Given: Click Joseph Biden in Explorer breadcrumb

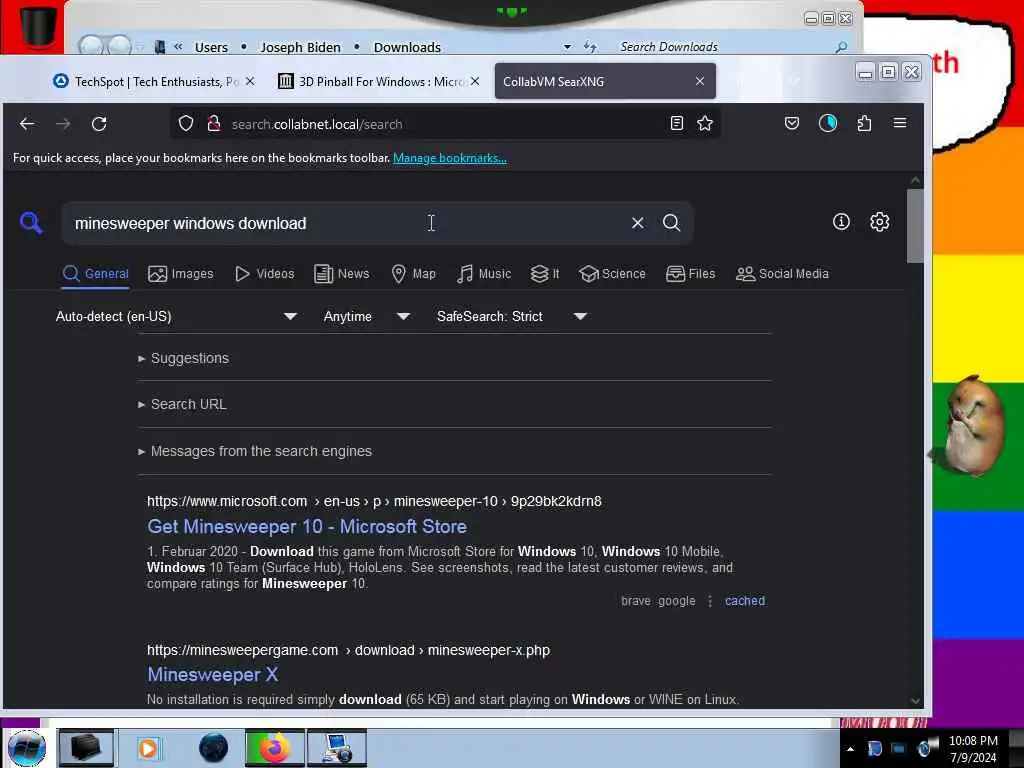Looking at the screenshot, I should coord(300,47).
